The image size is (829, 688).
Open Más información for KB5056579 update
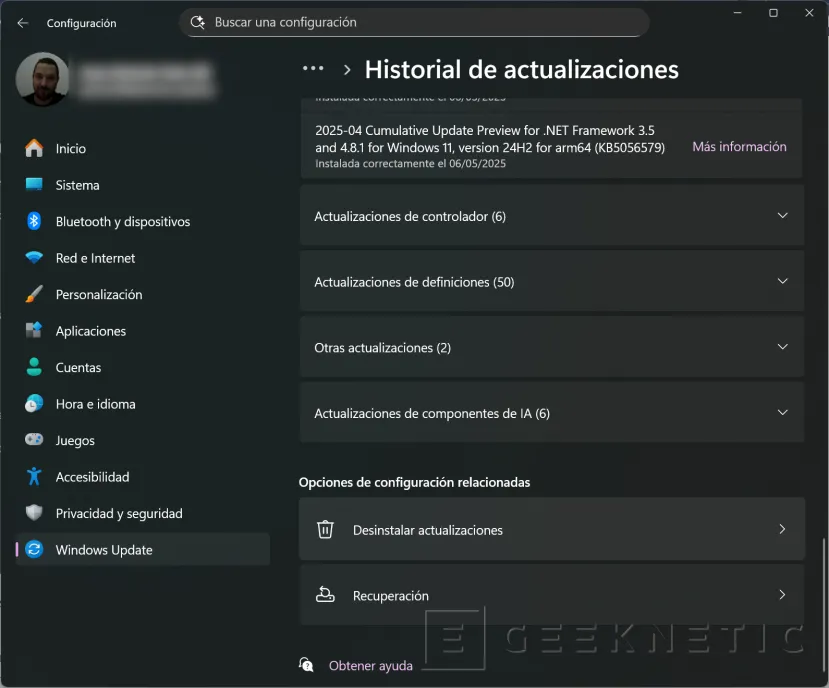tap(738, 146)
